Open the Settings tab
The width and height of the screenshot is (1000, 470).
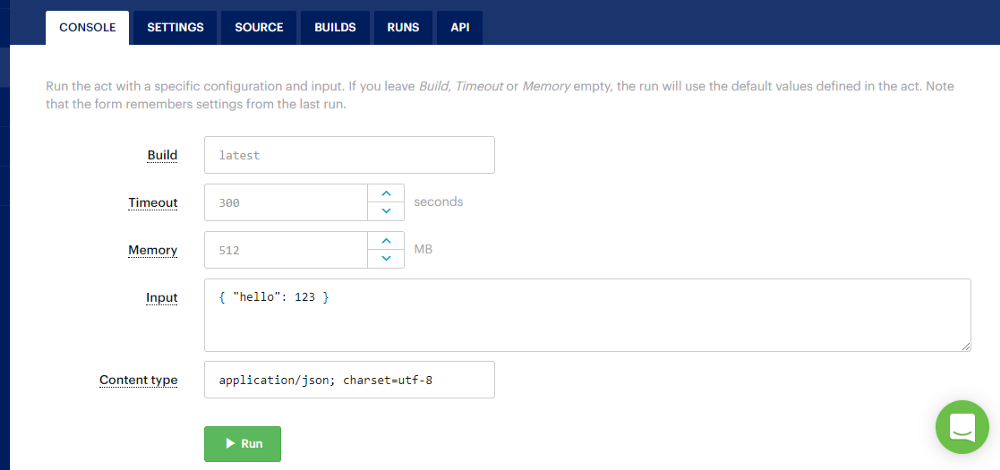[x=175, y=28]
